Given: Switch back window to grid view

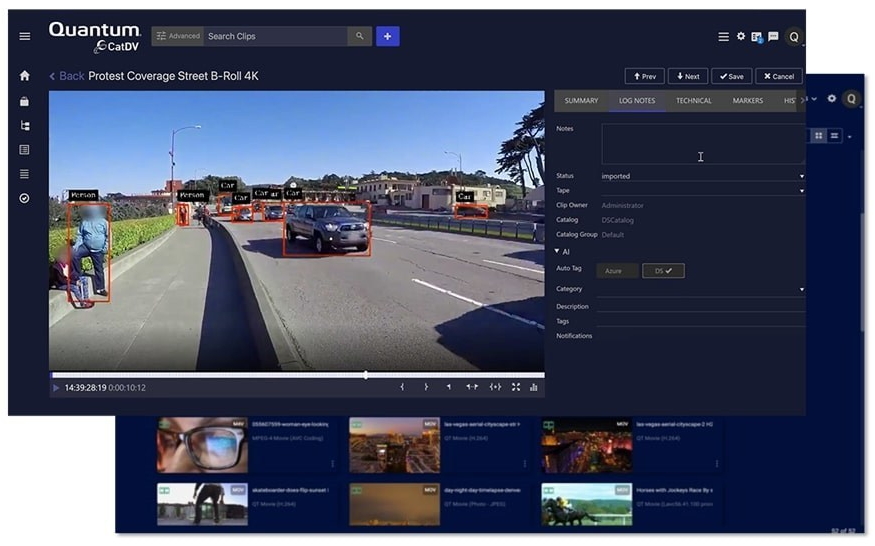Looking at the screenshot, I should pos(818,136).
